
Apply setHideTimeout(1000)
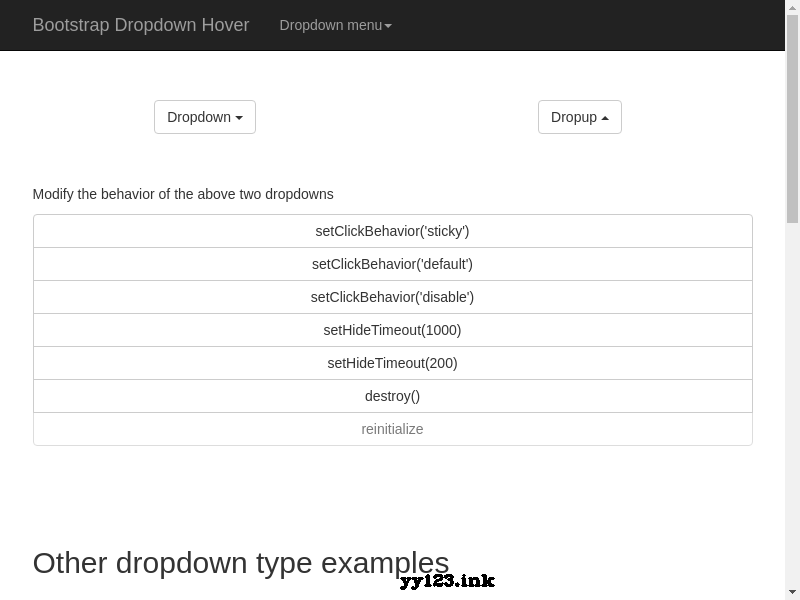tap(392, 330)
